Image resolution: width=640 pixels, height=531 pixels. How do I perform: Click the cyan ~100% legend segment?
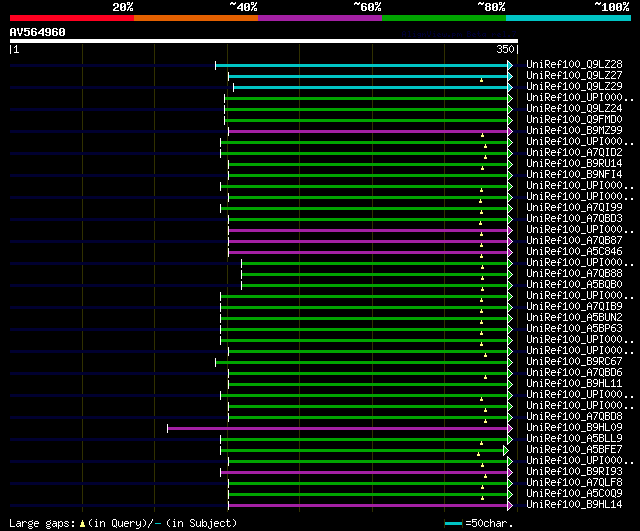pos(569,18)
